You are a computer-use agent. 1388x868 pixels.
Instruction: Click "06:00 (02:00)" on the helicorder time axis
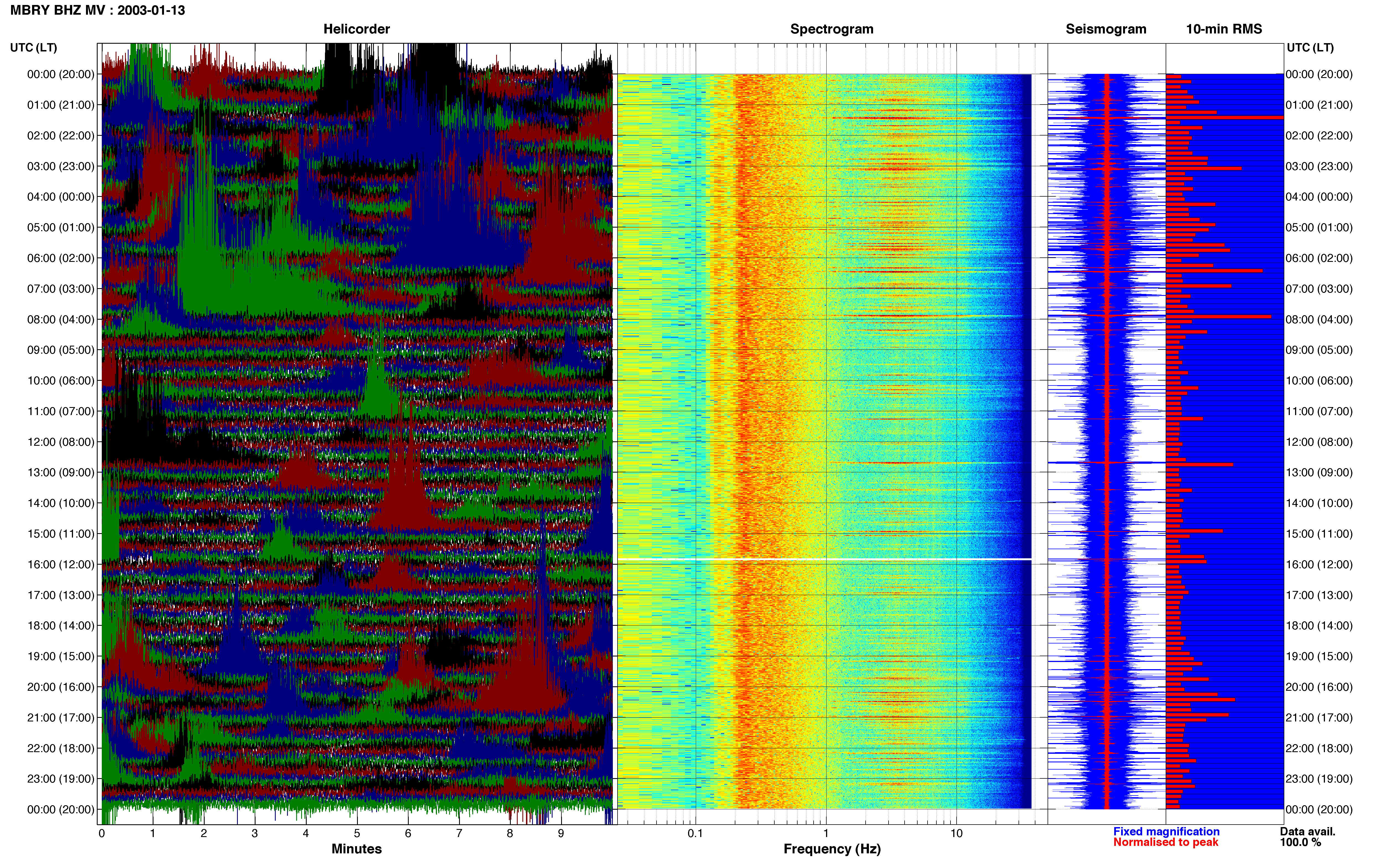pyautogui.click(x=61, y=258)
